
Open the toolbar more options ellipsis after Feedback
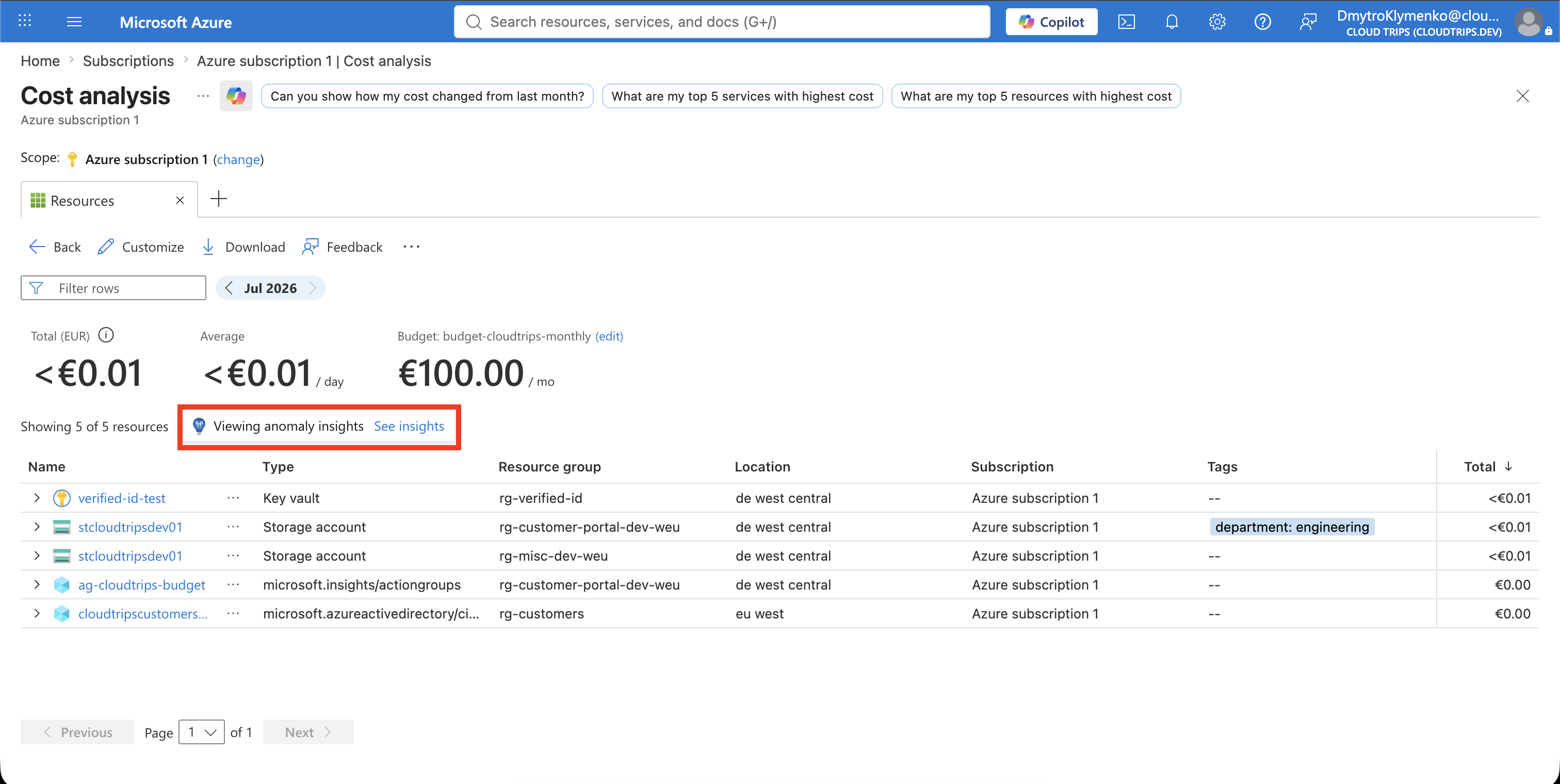click(411, 247)
